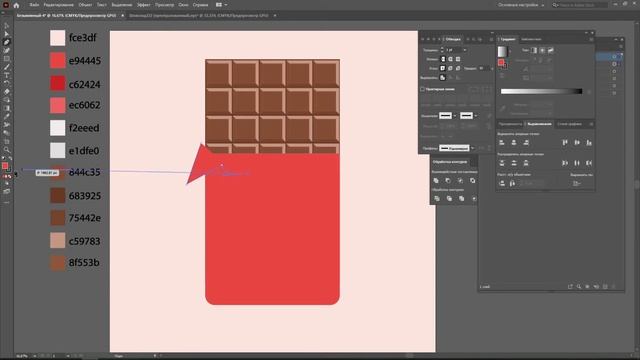Click the c62424 red color swatch
Viewport: 640px width, 360px height.
point(58,83)
